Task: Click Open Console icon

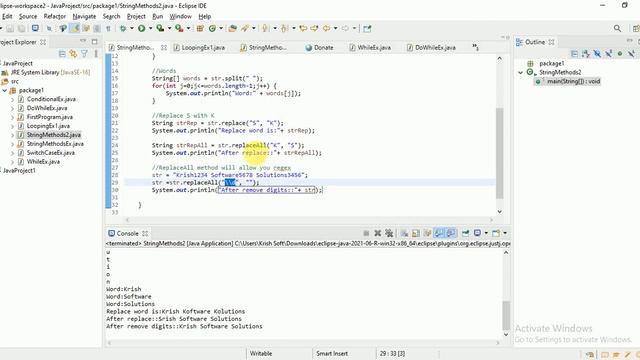Action: click(496, 233)
